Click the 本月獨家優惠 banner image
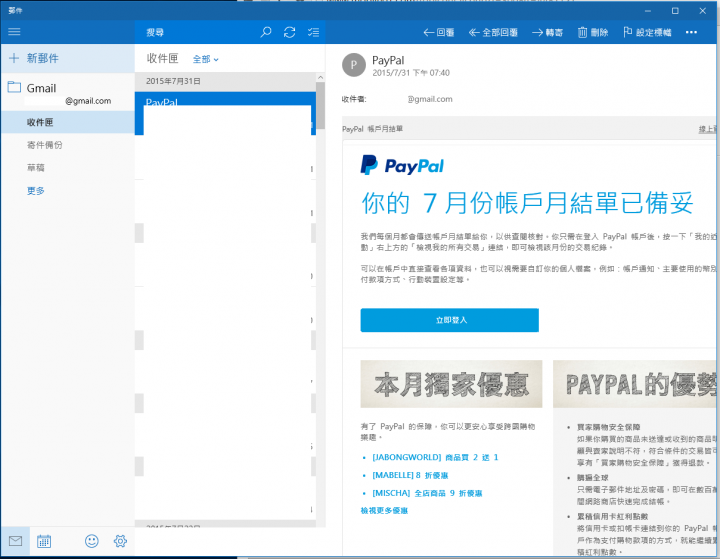This screenshot has width=720, height=559. click(451, 384)
